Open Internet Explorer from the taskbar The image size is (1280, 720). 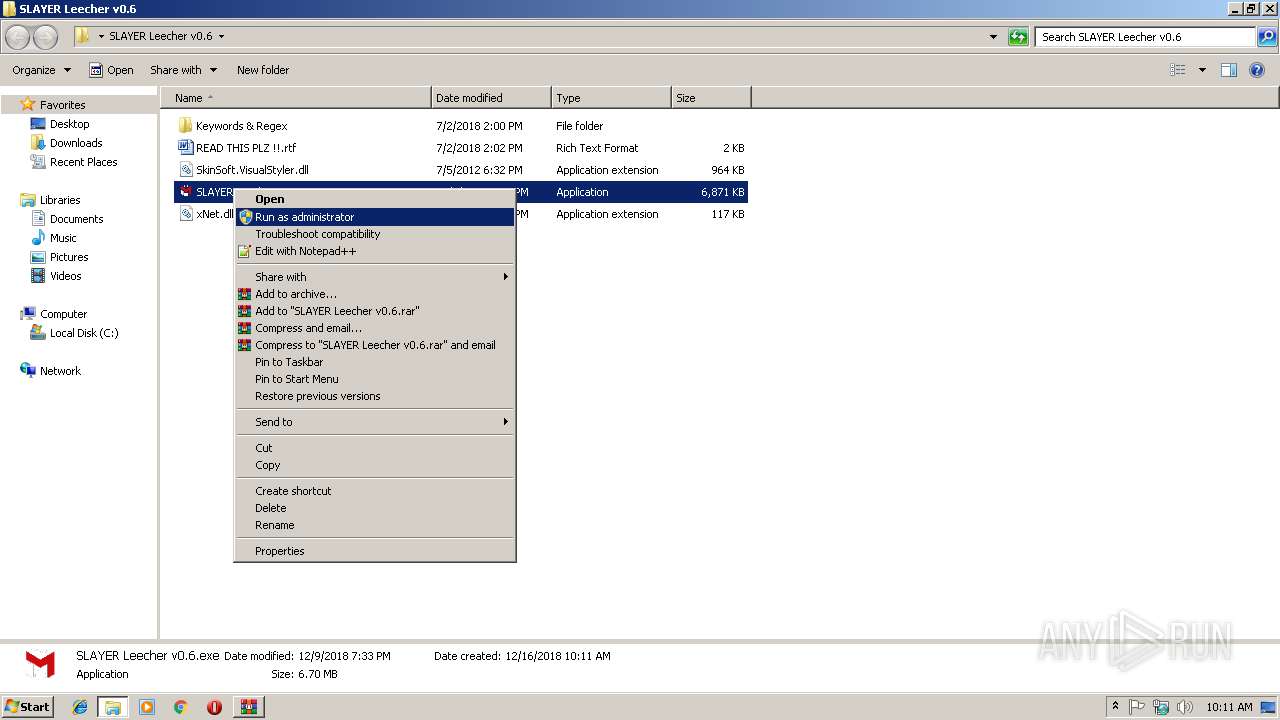click(x=80, y=707)
